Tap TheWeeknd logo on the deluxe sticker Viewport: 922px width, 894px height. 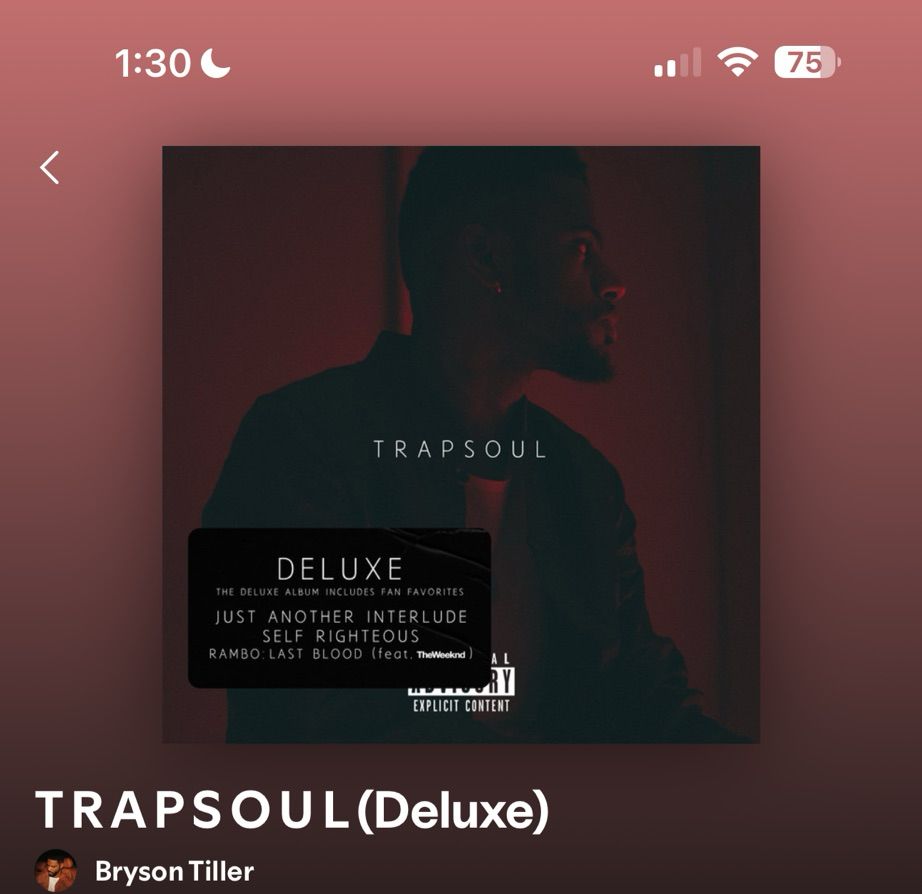tap(441, 655)
